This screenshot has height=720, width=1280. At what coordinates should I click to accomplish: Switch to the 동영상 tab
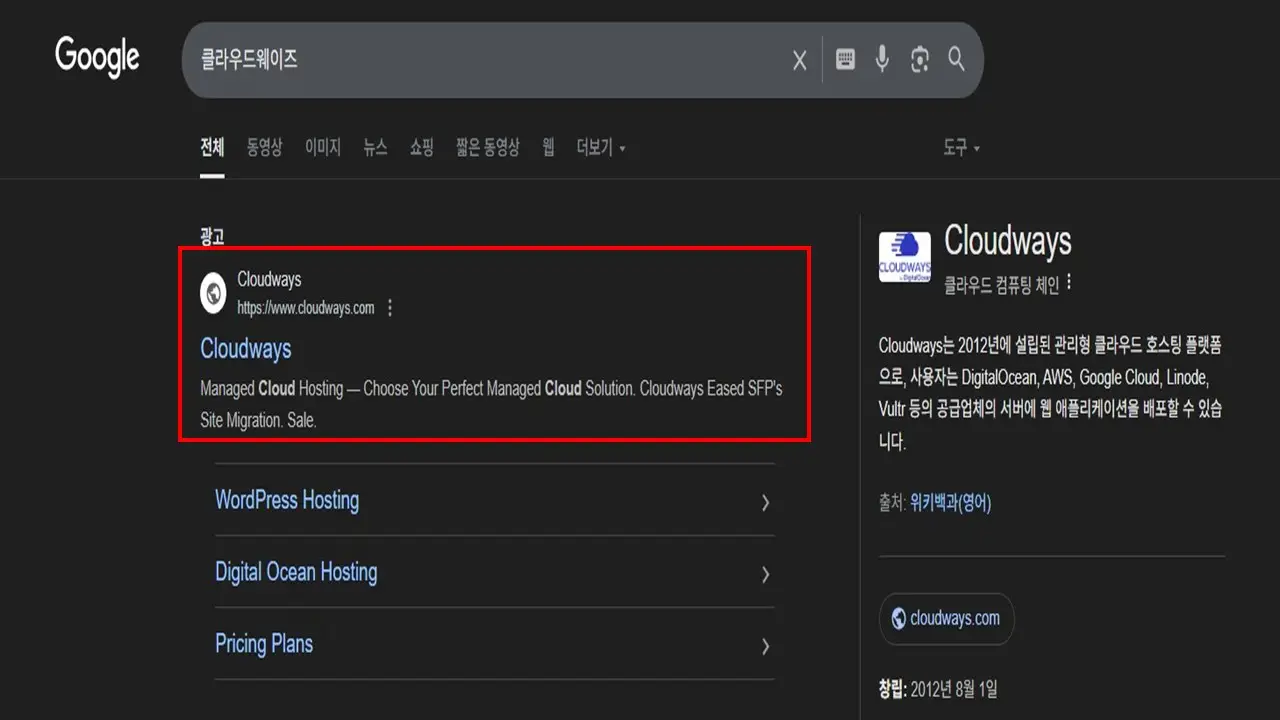coord(265,148)
